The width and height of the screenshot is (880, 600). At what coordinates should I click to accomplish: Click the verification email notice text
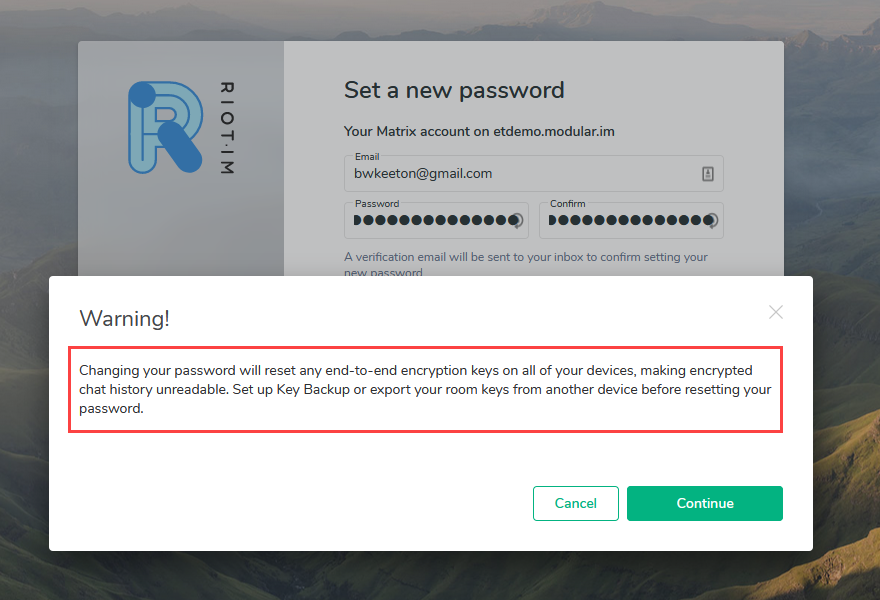point(525,257)
